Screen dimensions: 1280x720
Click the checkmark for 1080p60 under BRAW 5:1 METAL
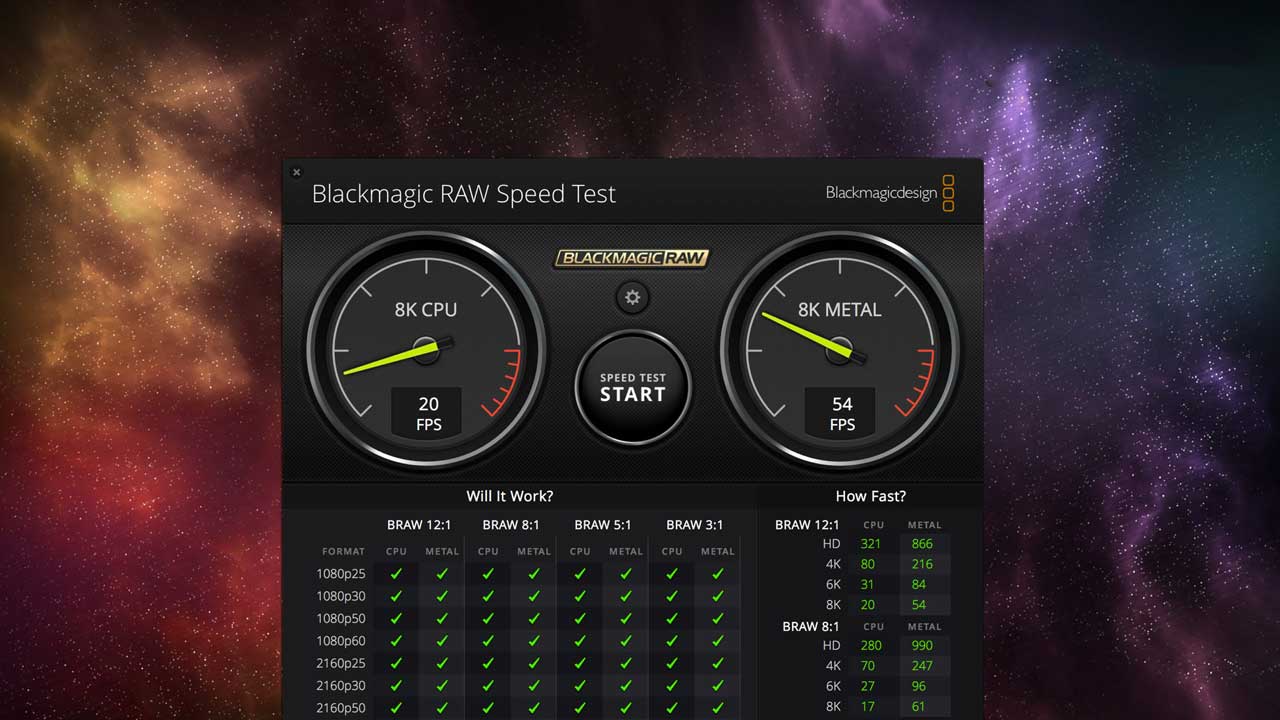[x=625, y=641]
